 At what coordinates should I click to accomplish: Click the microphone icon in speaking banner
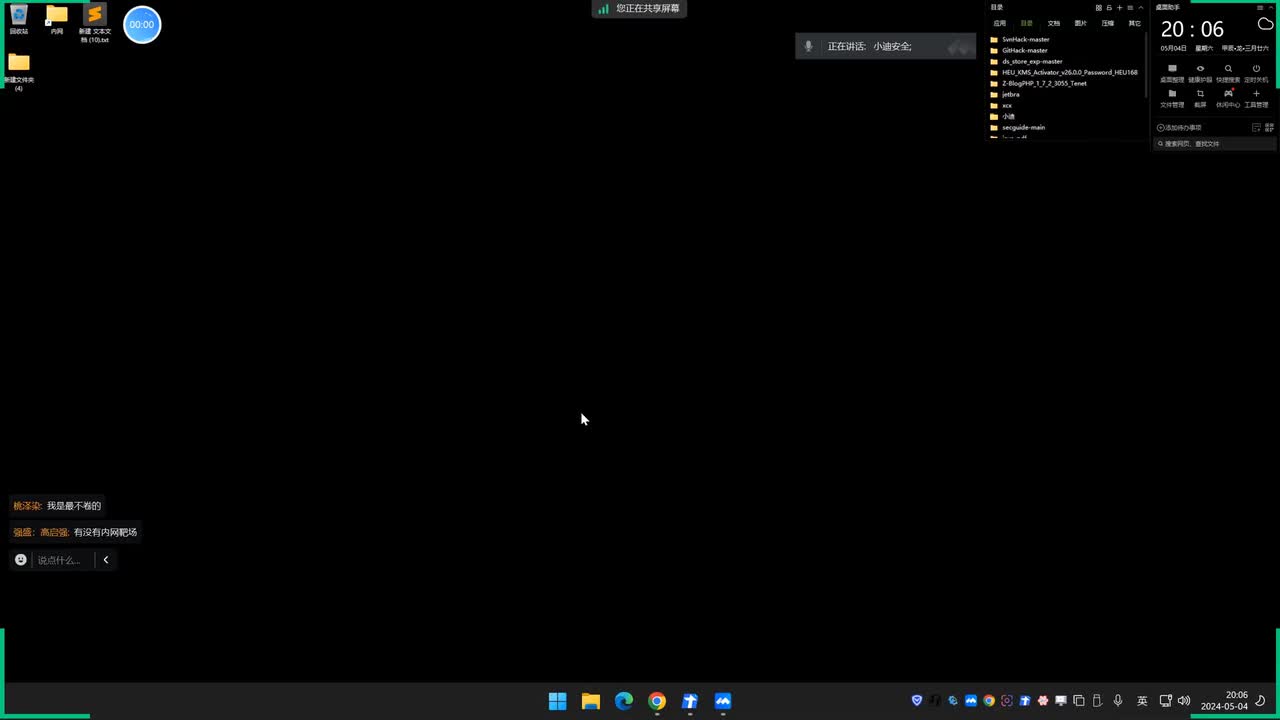809,46
